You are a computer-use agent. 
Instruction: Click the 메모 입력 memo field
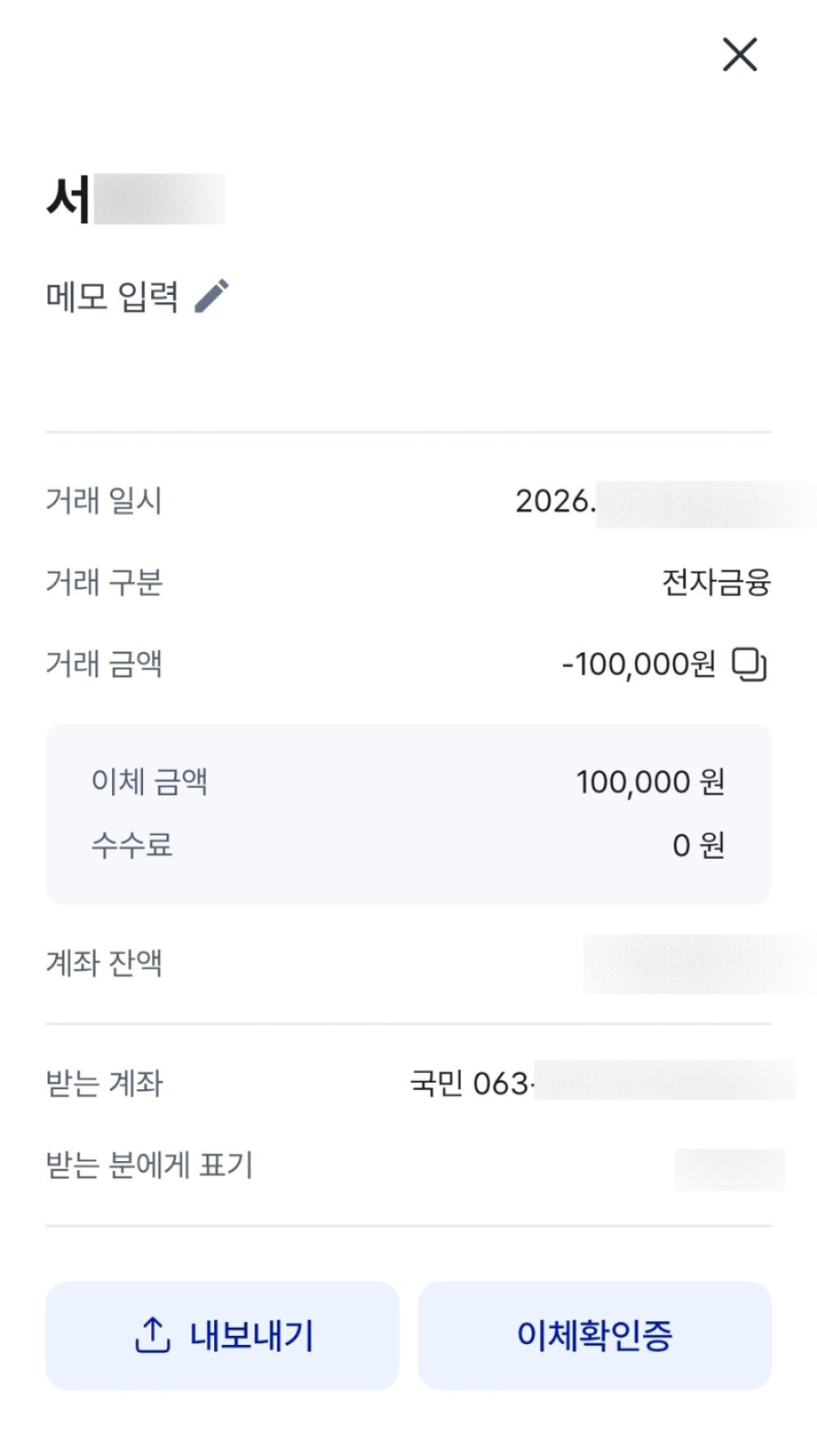pyautogui.click(x=112, y=296)
